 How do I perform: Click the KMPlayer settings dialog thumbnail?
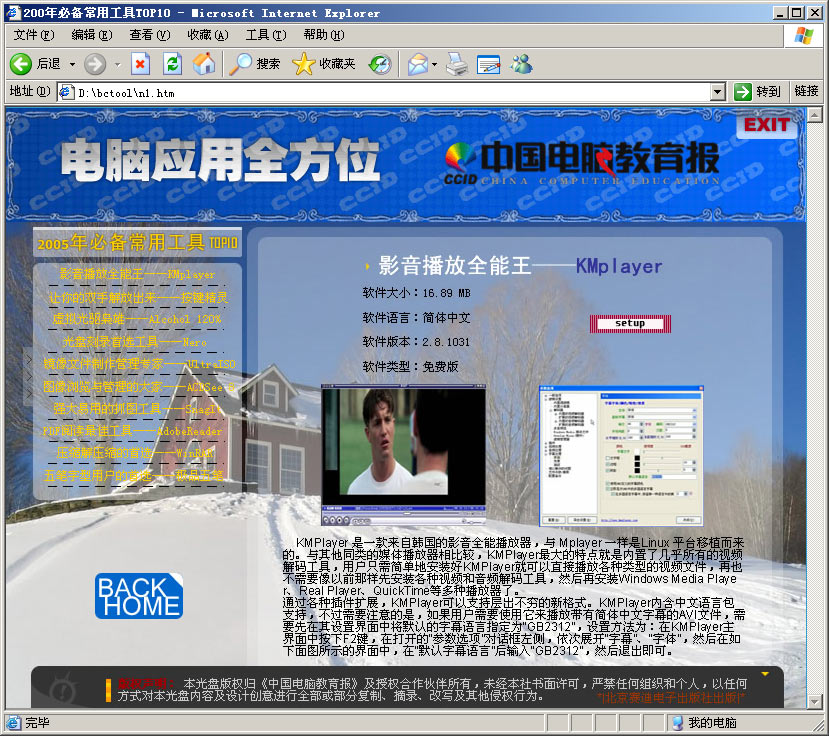click(x=621, y=456)
